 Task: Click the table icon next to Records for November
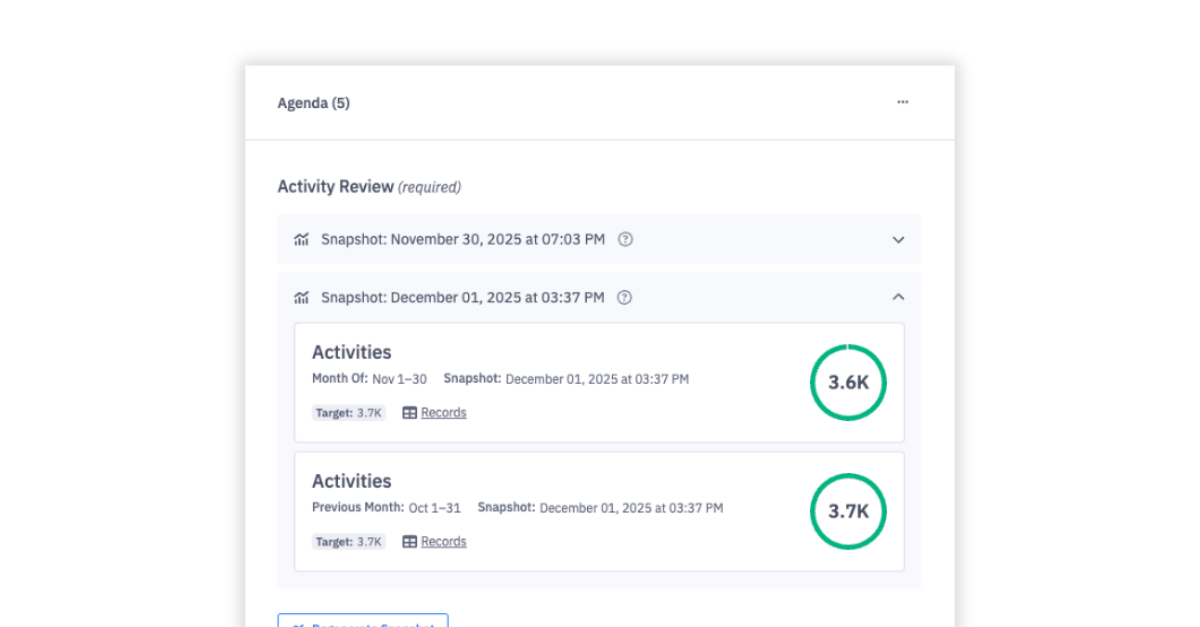tap(409, 412)
